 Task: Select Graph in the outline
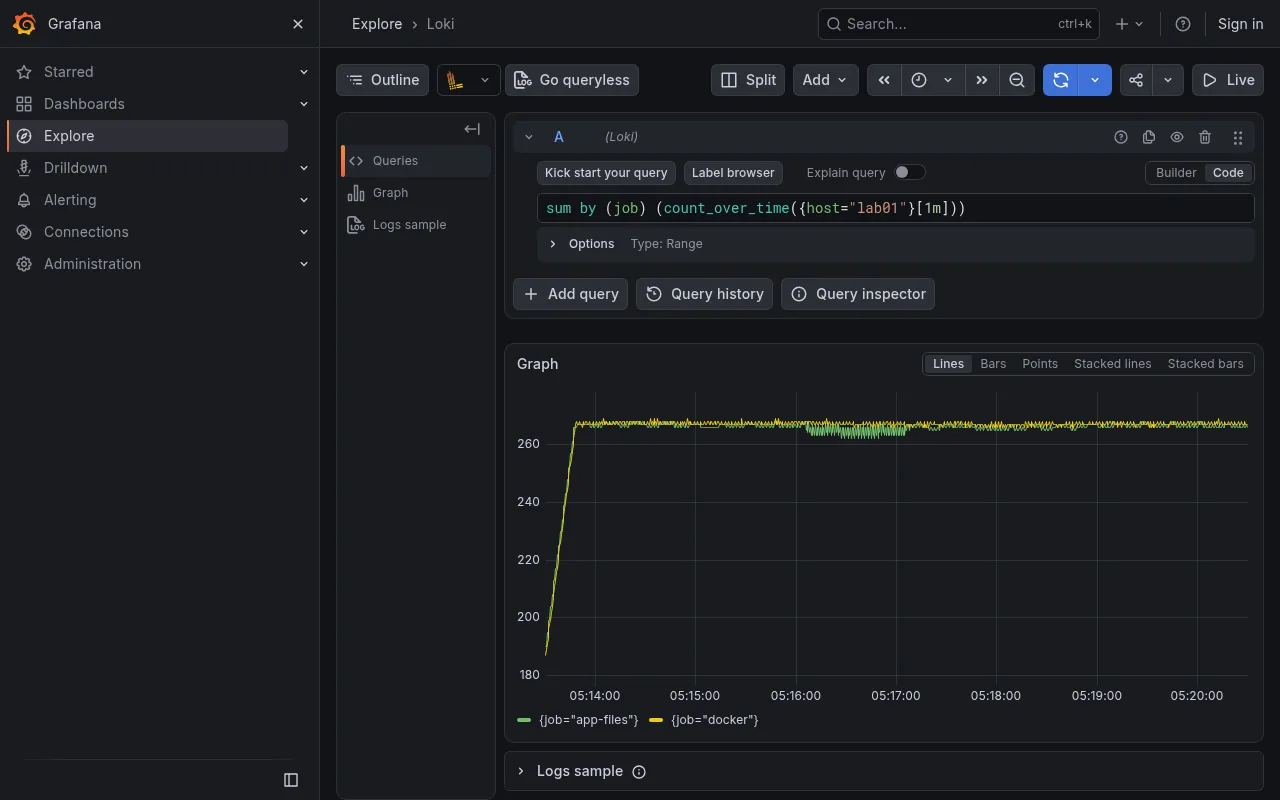[x=416, y=193]
